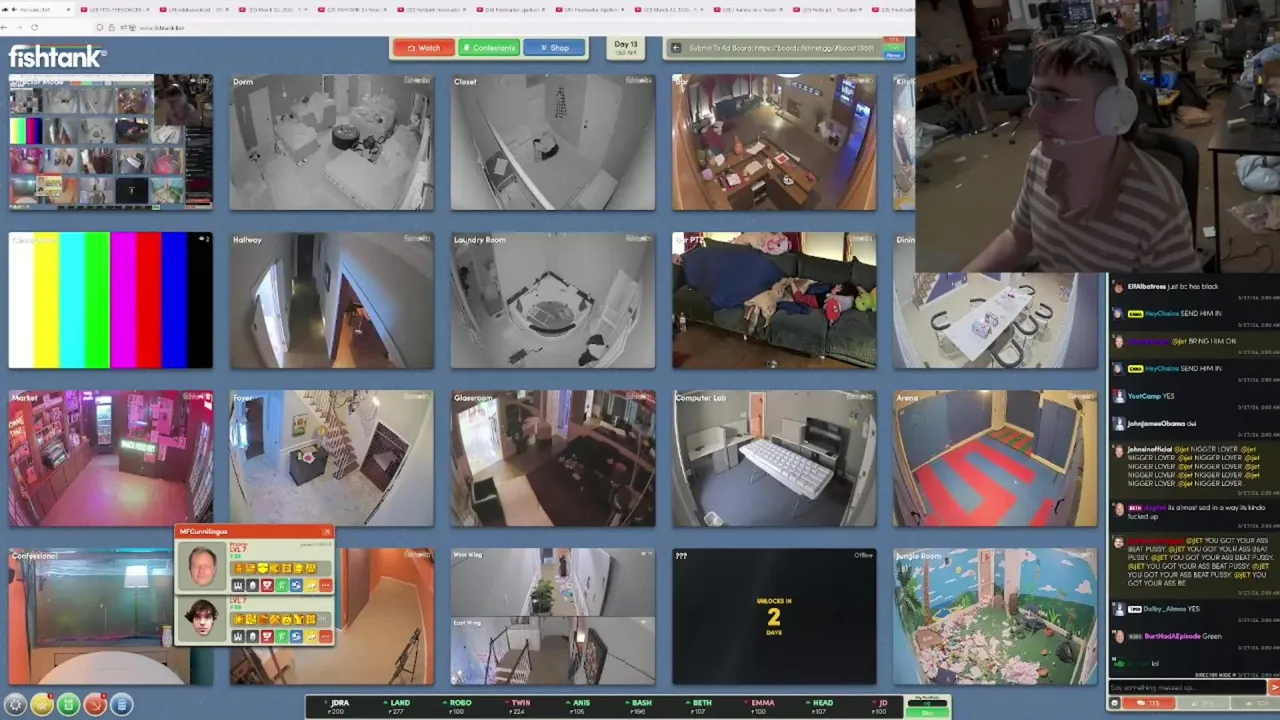
Task: Click the blue stacked-list round icon
Action: [121, 705]
